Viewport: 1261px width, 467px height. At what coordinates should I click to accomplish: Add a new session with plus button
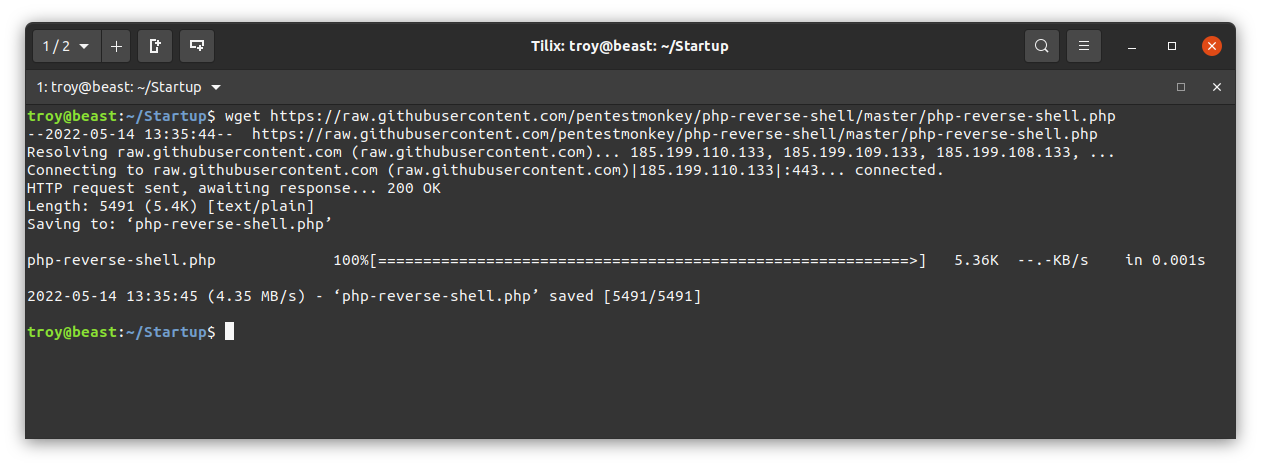click(116, 46)
